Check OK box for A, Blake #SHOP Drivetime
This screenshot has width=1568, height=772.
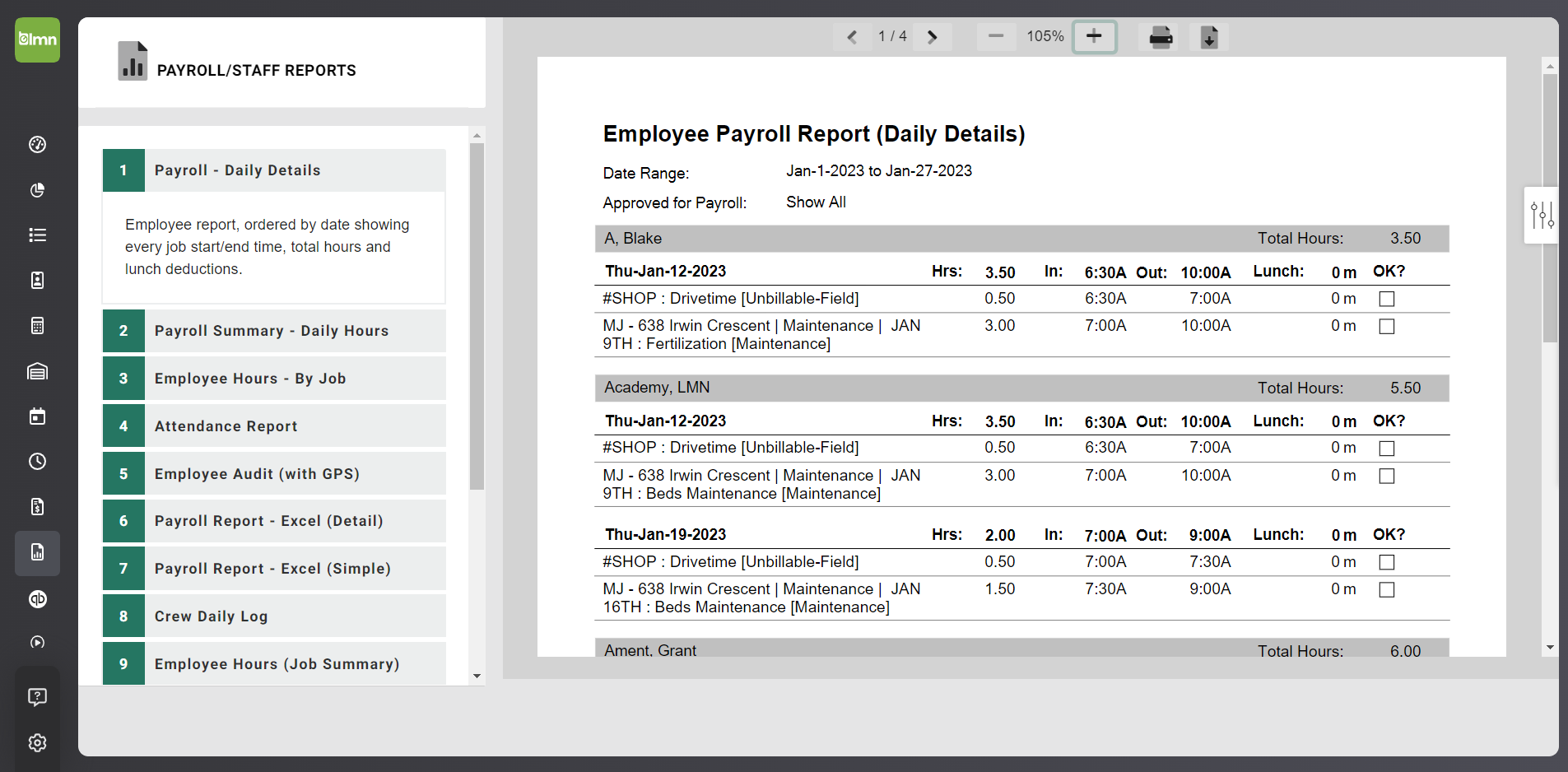1387,299
